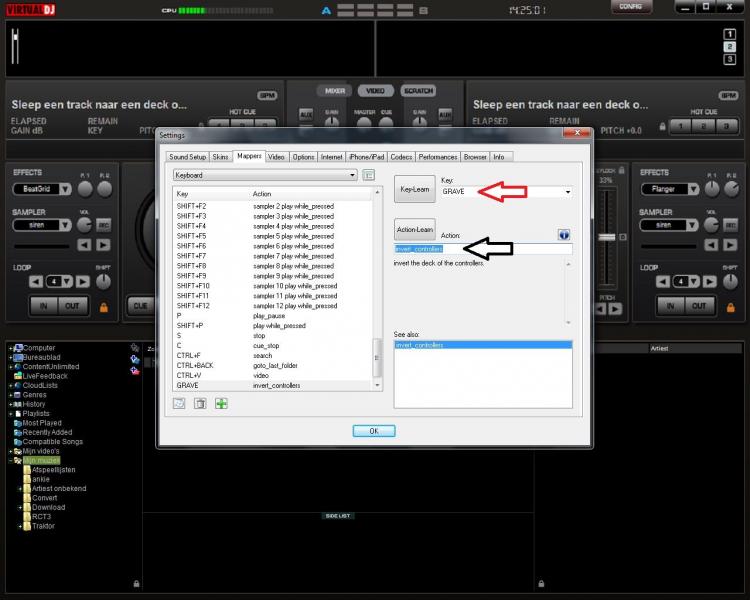Switch to the Sound Setup tab
The height and width of the screenshot is (600, 750).
pos(187,157)
